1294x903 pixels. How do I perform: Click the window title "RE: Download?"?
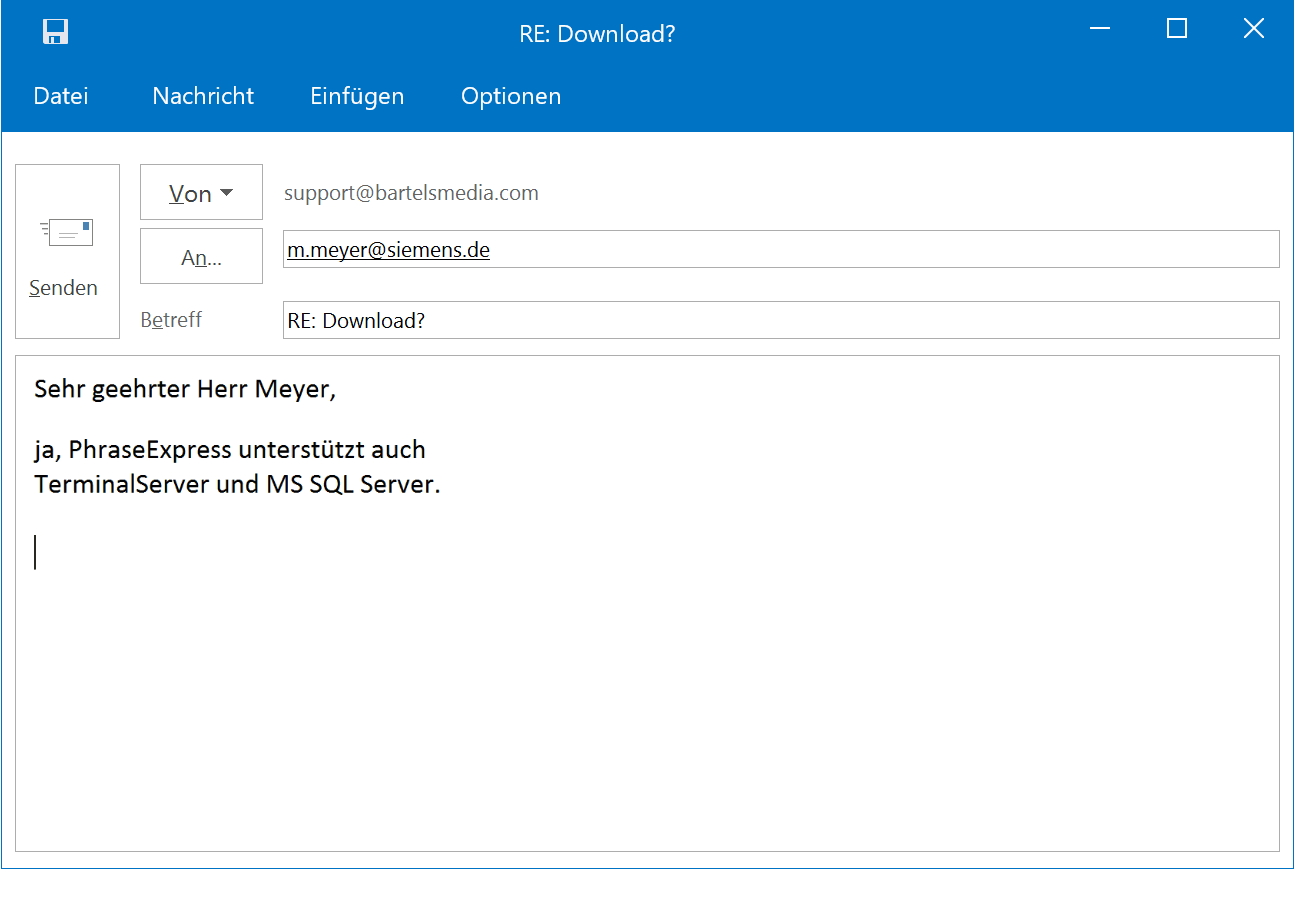[x=597, y=33]
